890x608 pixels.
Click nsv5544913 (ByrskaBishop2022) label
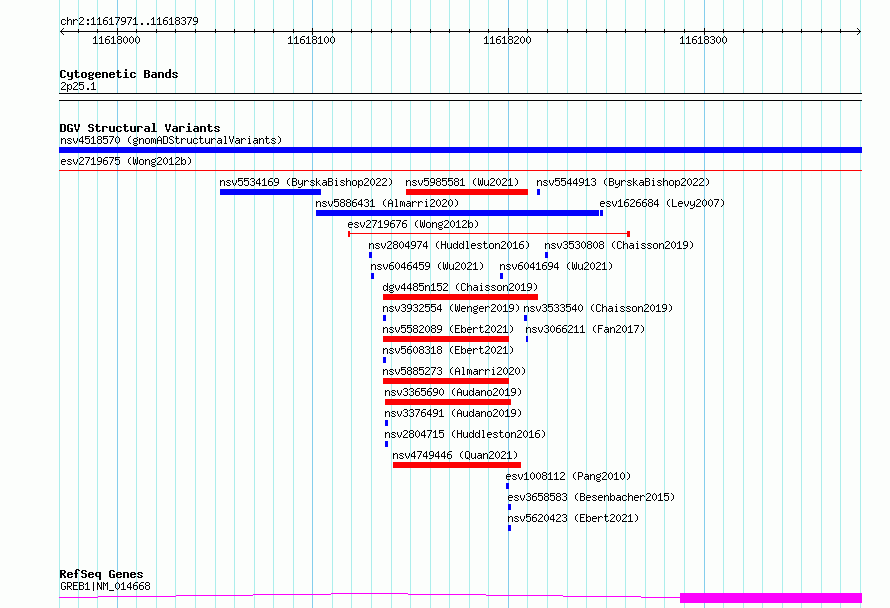click(x=623, y=182)
